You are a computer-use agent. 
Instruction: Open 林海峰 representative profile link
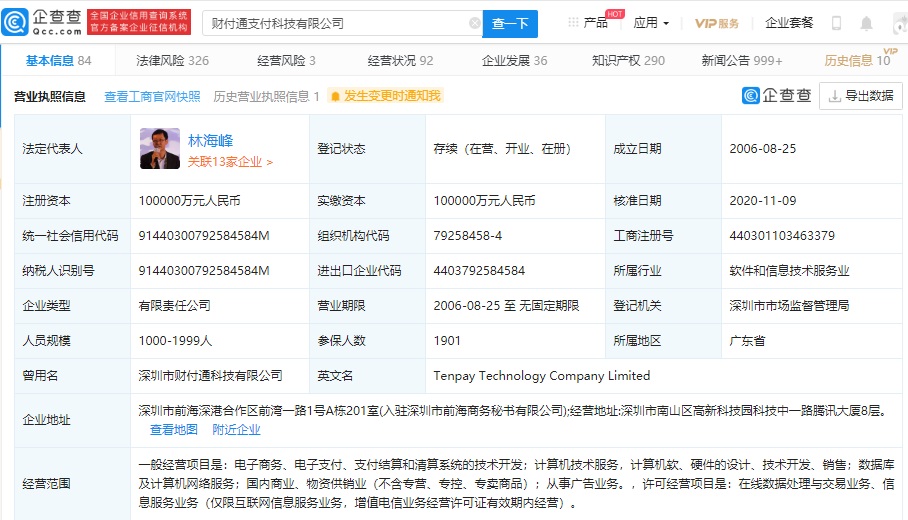click(210, 140)
